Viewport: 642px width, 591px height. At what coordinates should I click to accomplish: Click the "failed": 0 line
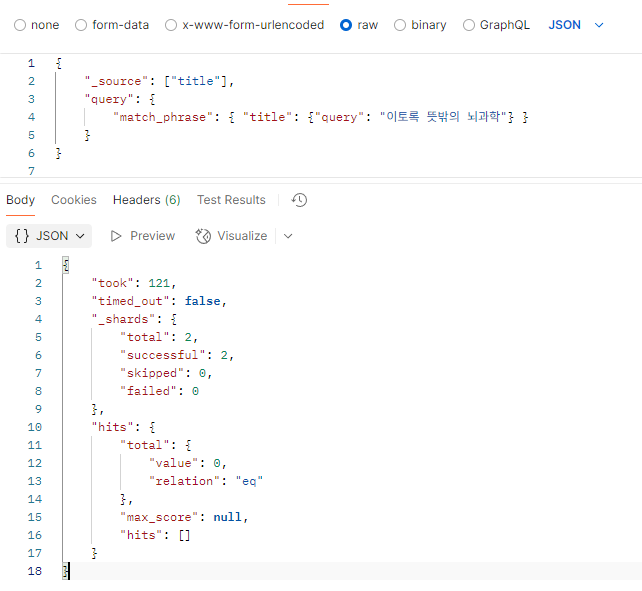coord(159,391)
